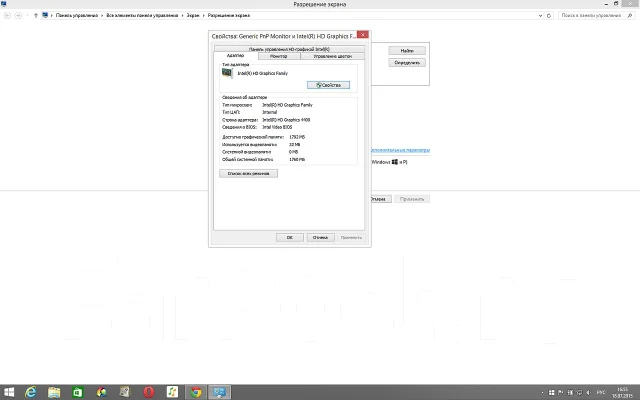Click the graphics adapter card icon
Screen dimensions: 640x400
tap(227, 73)
